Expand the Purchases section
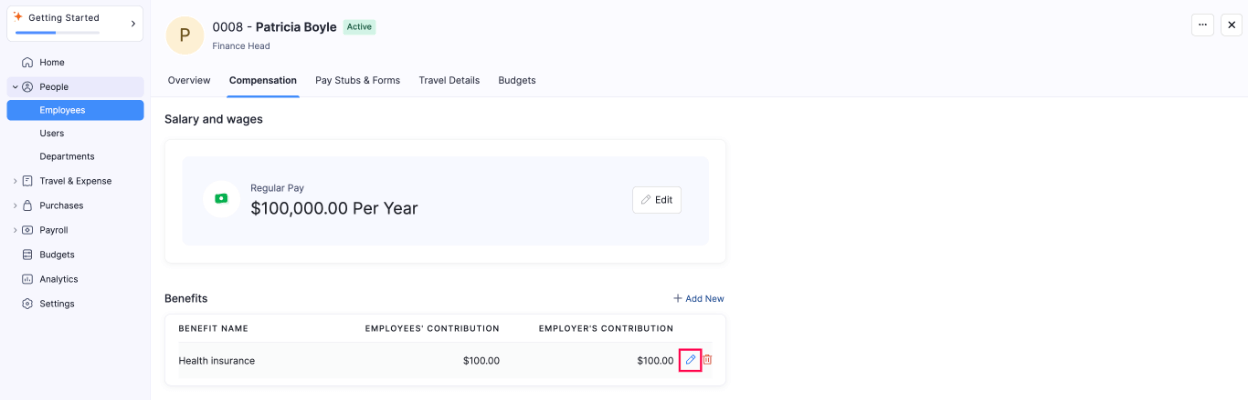 (x=15, y=206)
